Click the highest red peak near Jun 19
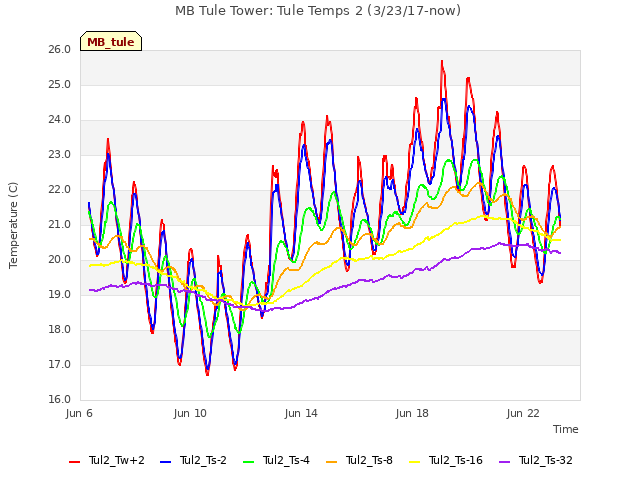 (442, 62)
